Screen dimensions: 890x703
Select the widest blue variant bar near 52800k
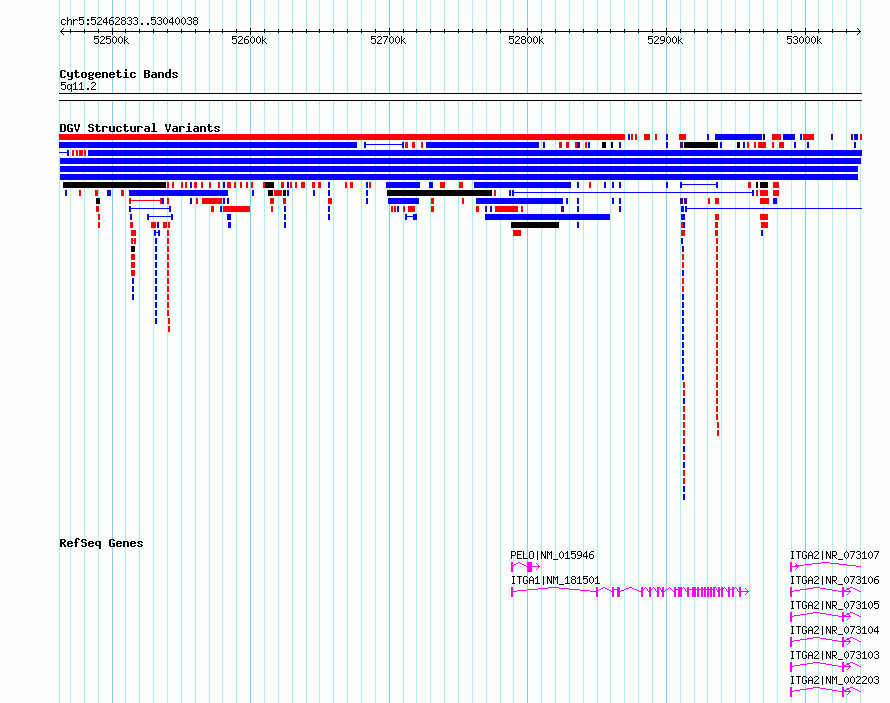coord(548,217)
